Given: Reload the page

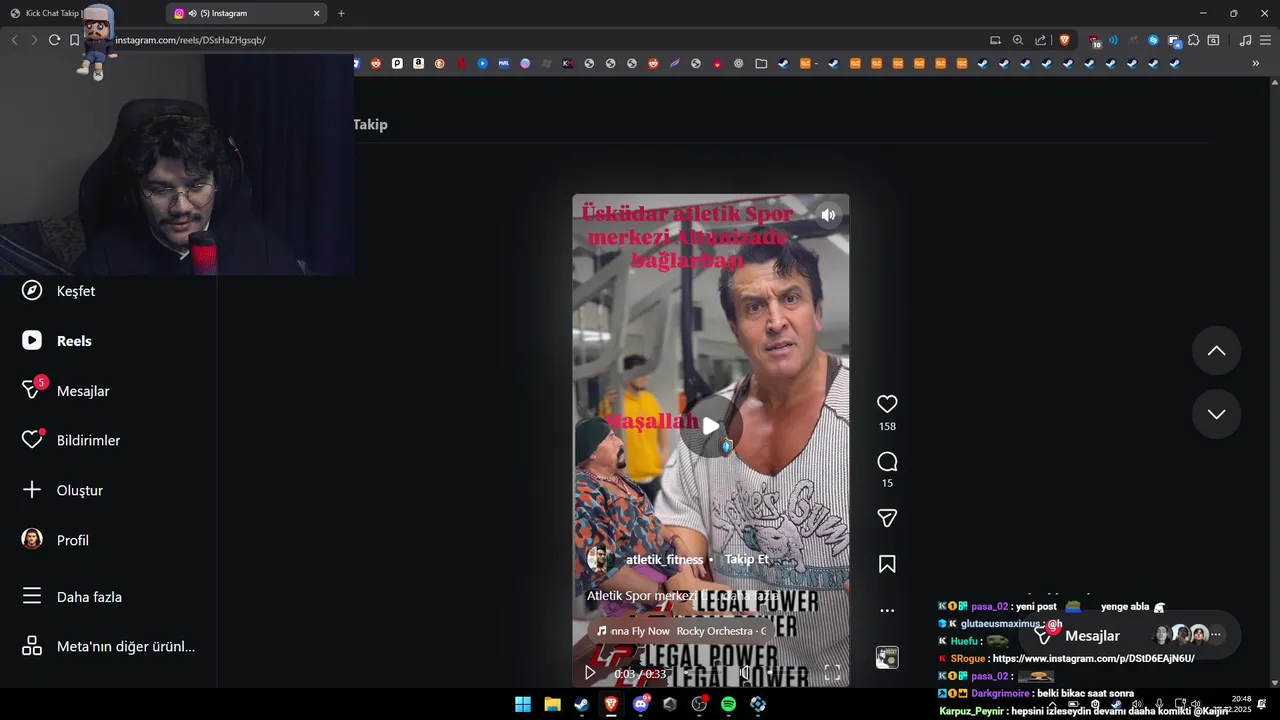Looking at the screenshot, I should tap(54, 40).
